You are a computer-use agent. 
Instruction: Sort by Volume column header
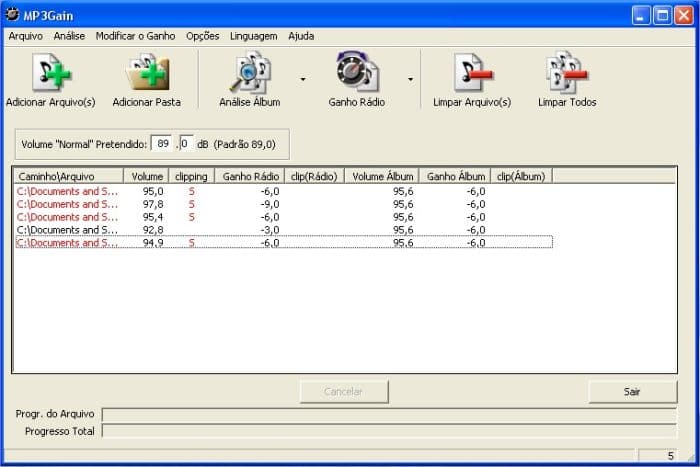[x=146, y=176]
